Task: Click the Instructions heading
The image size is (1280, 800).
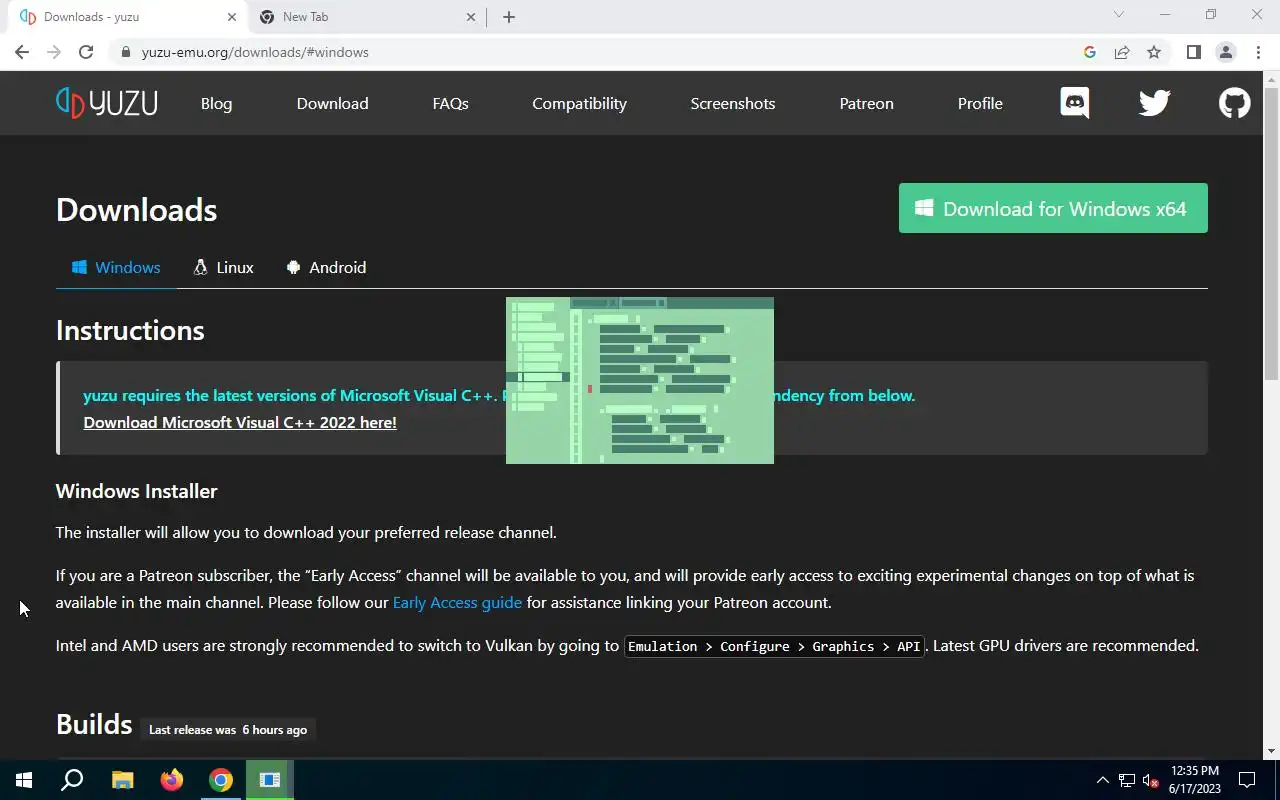Action: coord(130,330)
